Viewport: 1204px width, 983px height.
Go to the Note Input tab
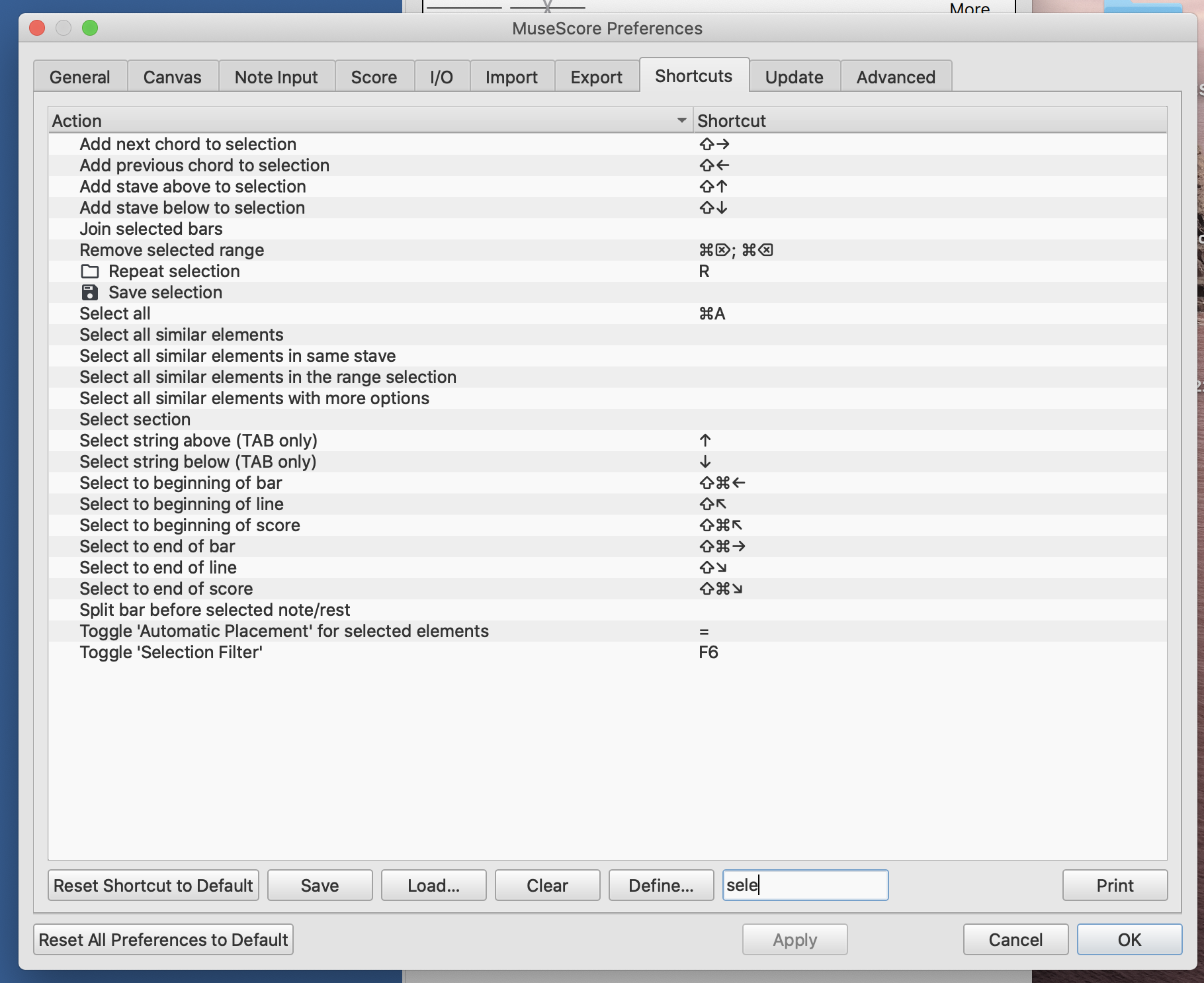[x=277, y=77]
